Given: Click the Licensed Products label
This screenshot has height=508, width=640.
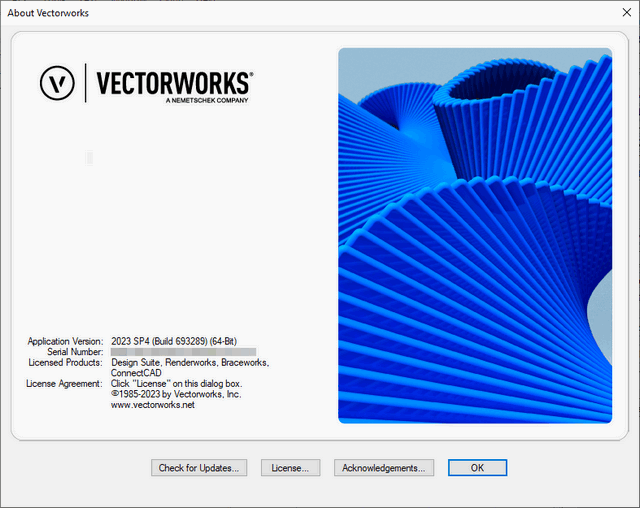Looking at the screenshot, I should [x=65, y=362].
